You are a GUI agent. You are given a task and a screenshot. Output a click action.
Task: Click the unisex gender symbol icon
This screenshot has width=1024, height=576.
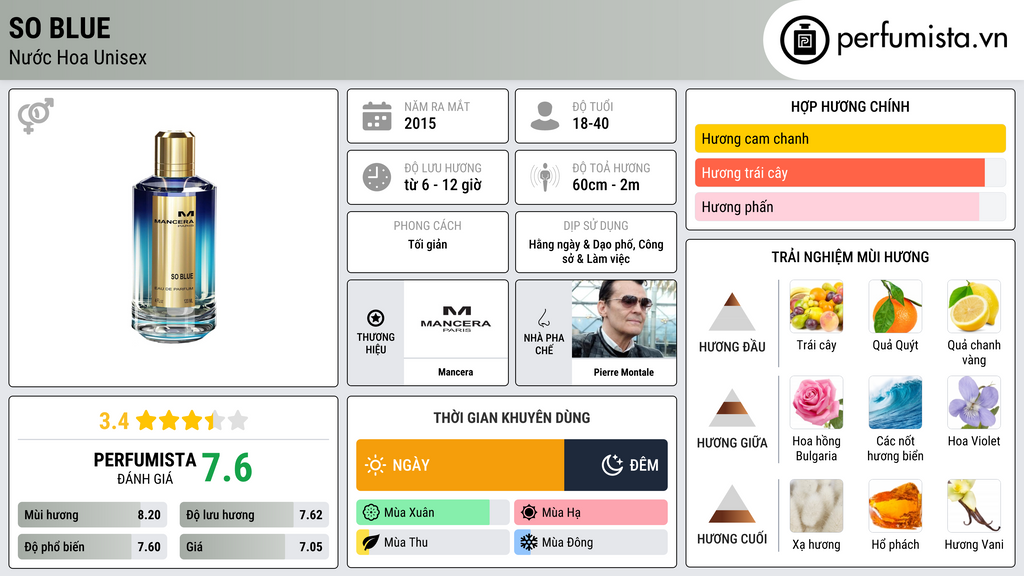coord(35,116)
